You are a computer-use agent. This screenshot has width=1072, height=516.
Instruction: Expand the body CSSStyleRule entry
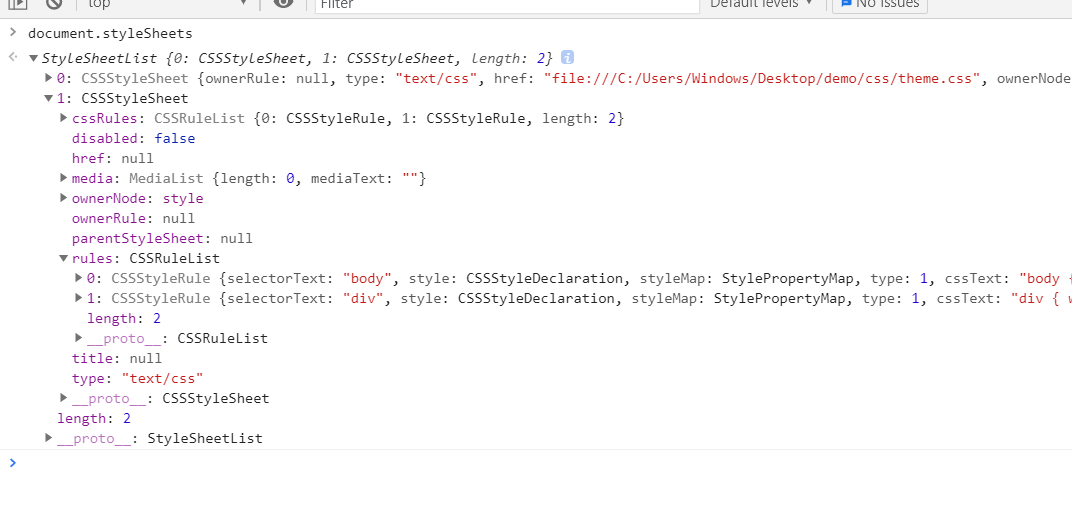(x=79, y=278)
